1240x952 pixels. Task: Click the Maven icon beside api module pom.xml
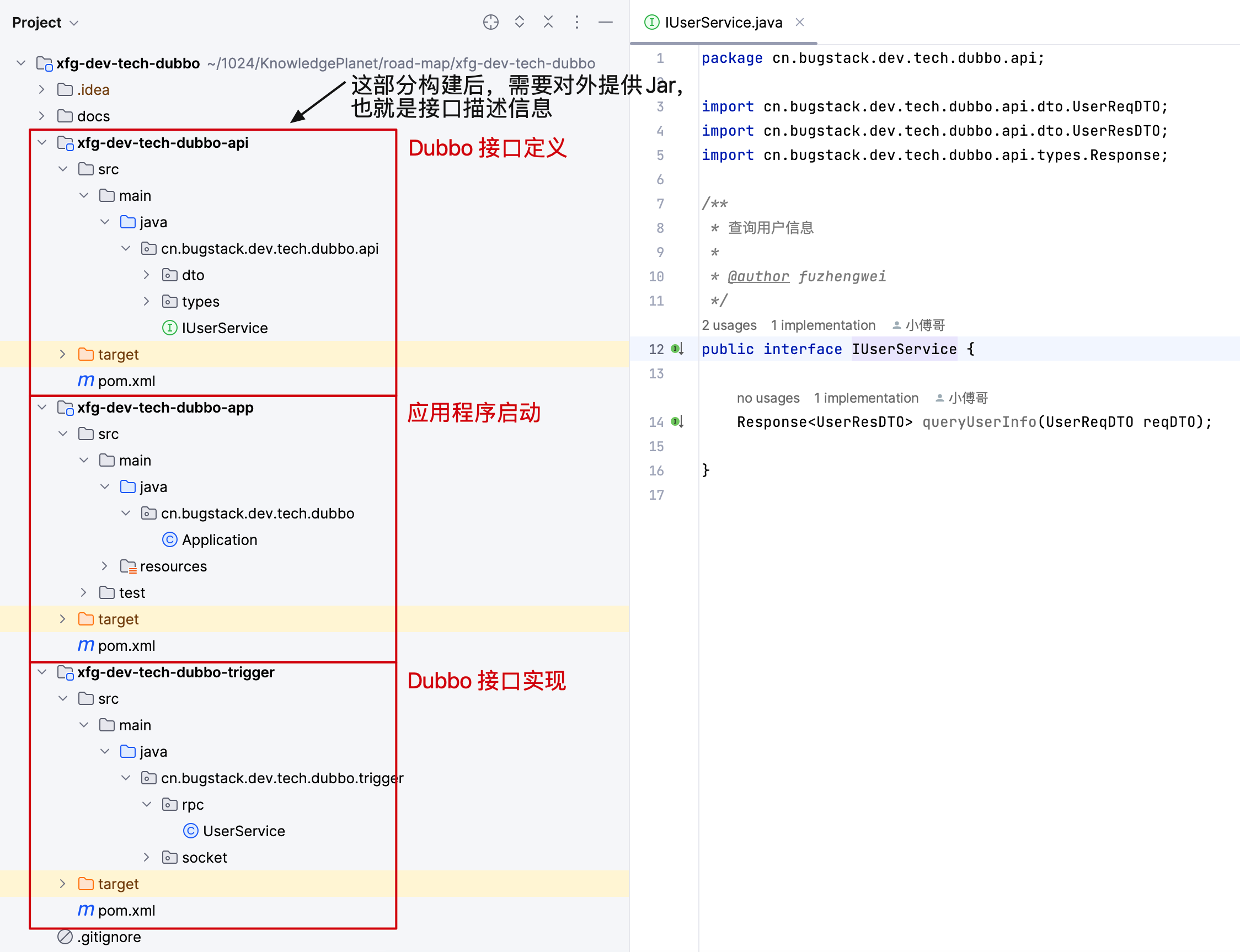click(85, 380)
